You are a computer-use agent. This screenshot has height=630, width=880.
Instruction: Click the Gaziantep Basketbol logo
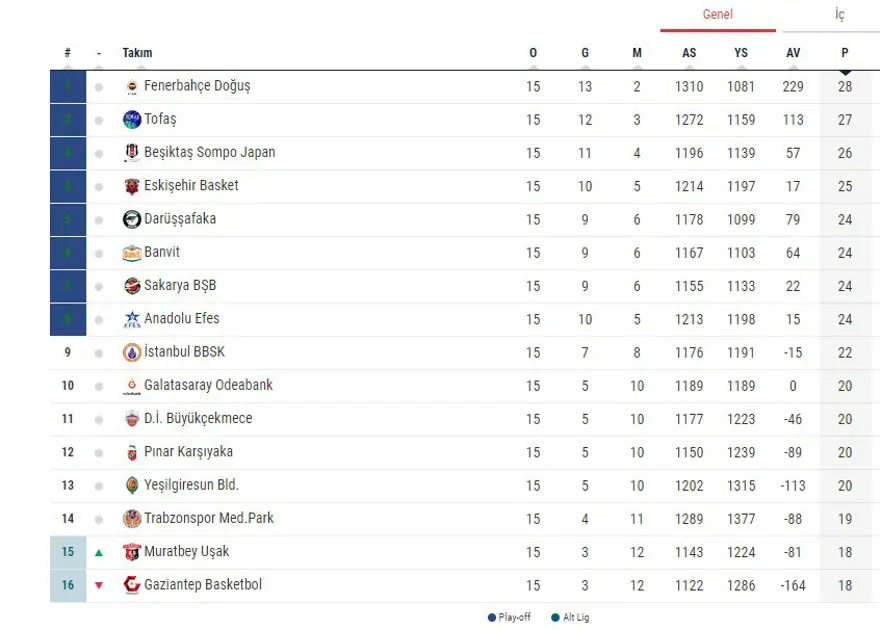coord(132,585)
